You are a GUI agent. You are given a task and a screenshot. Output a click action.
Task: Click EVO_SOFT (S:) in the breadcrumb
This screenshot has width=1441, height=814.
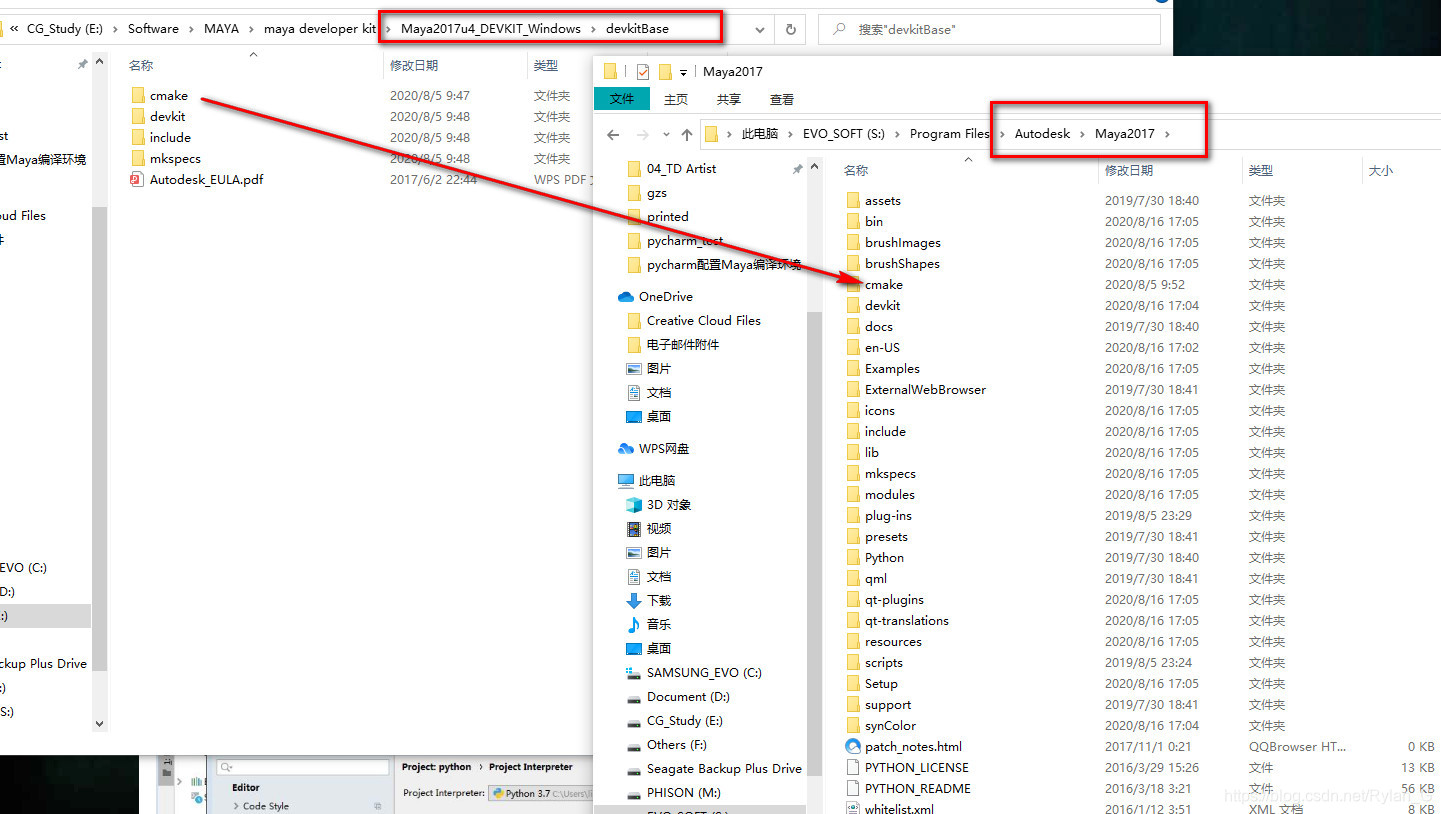click(845, 134)
